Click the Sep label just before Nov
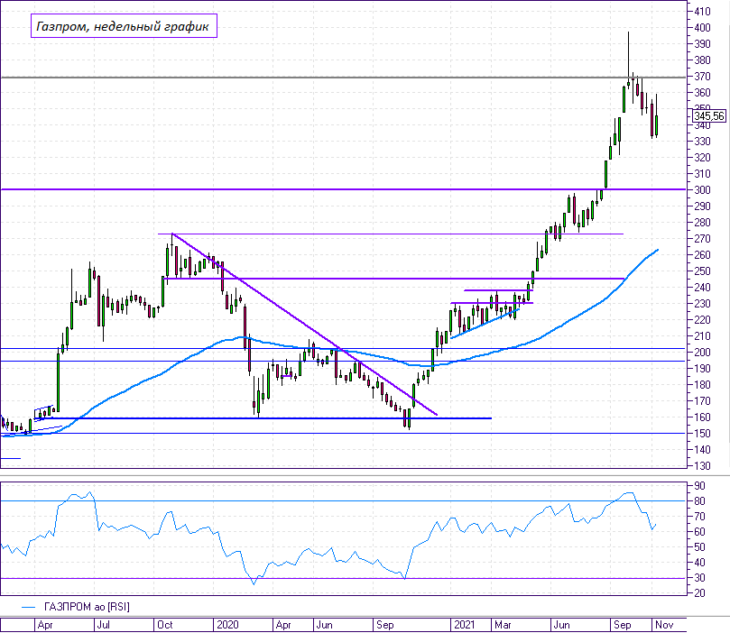Viewport: 730px width, 633px height. (622, 625)
